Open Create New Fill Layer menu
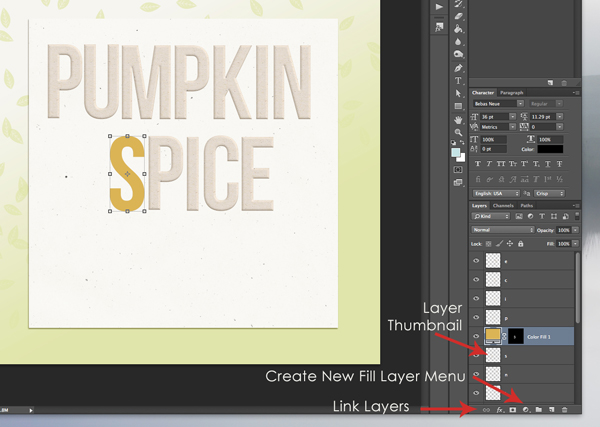This screenshot has height=427, width=600. click(x=525, y=410)
